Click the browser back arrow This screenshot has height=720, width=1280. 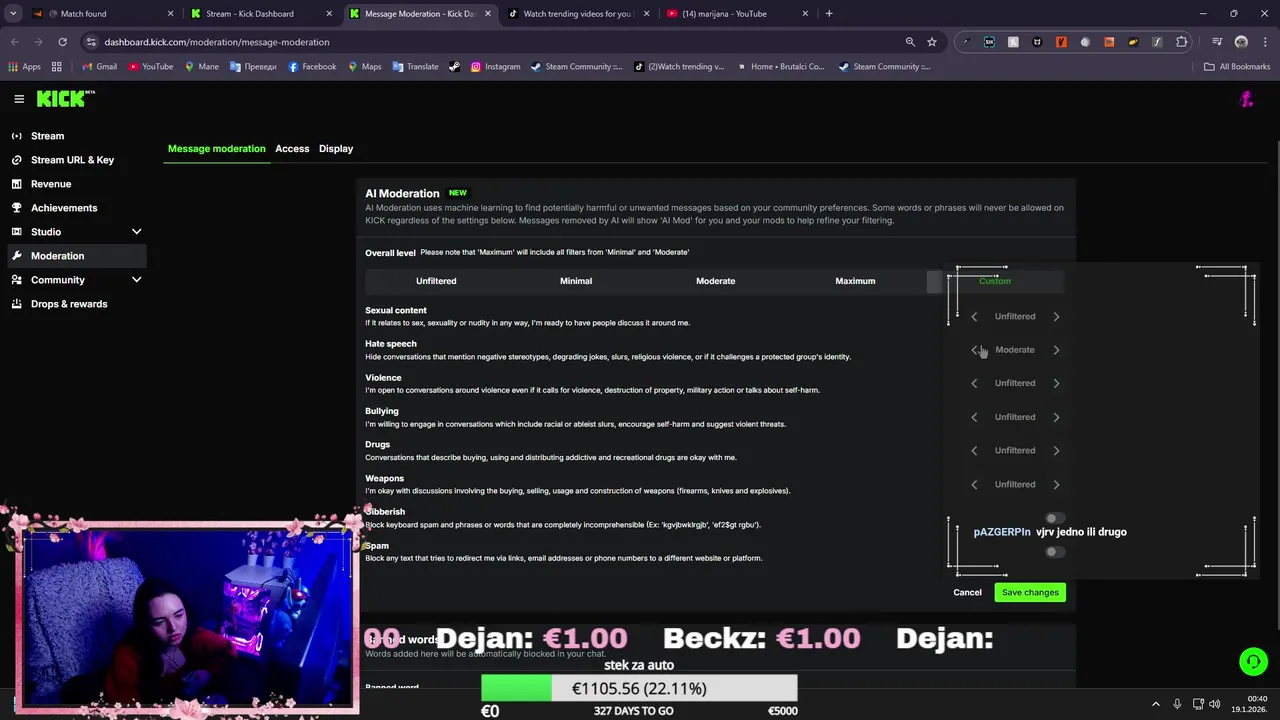[x=14, y=42]
